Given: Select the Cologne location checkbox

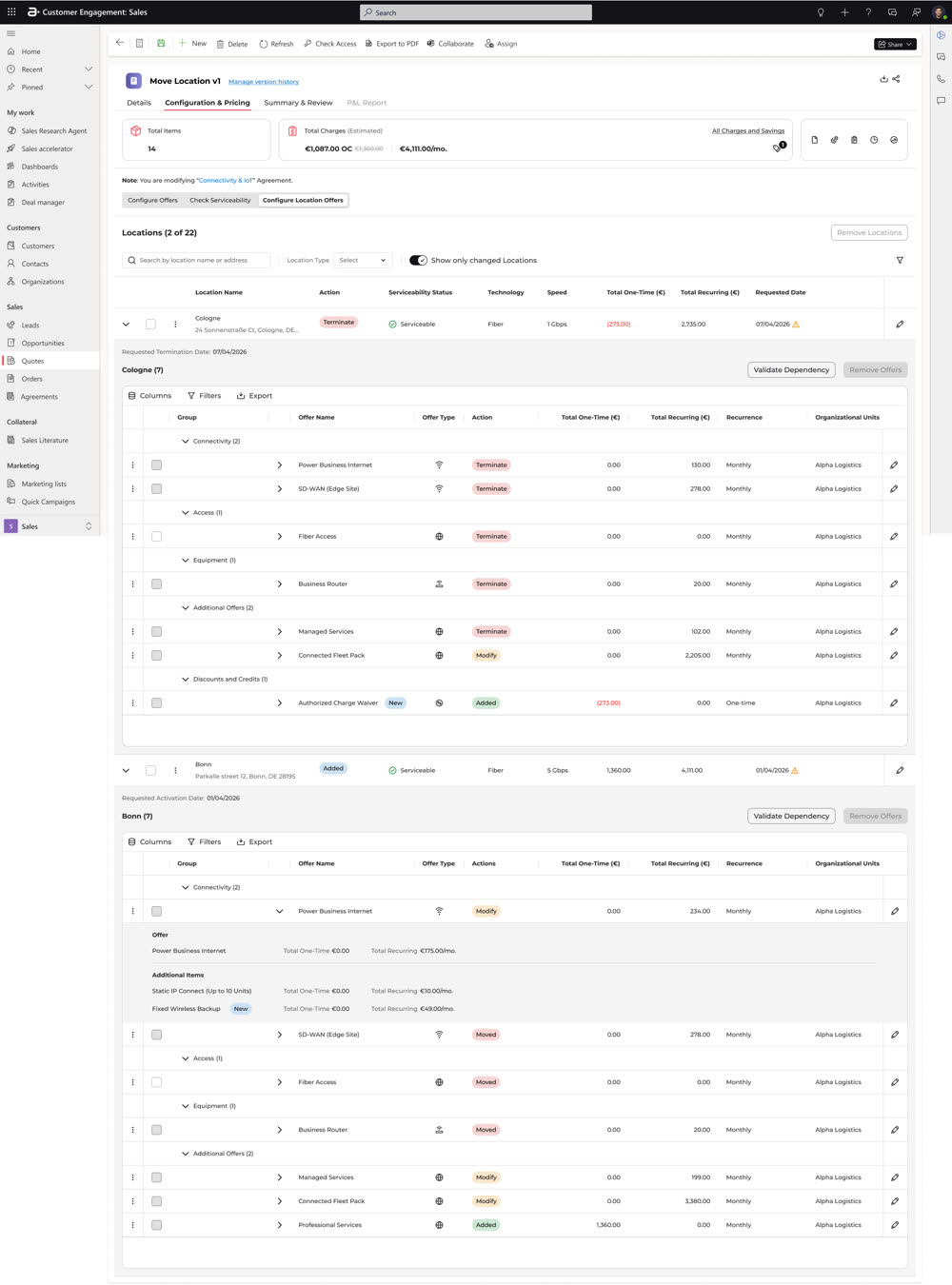Looking at the screenshot, I should pyautogui.click(x=150, y=325).
